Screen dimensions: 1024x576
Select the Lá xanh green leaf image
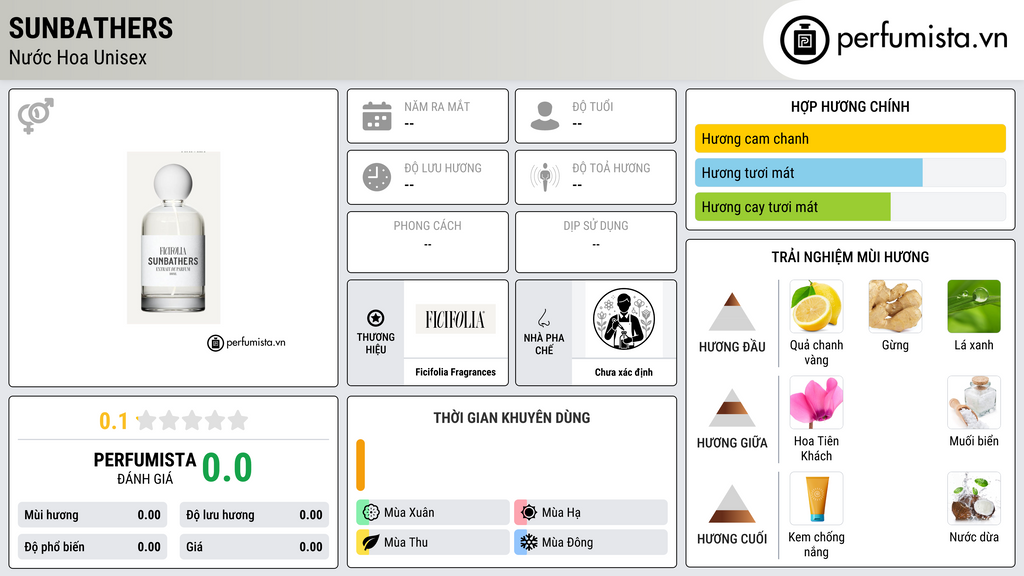coord(974,307)
